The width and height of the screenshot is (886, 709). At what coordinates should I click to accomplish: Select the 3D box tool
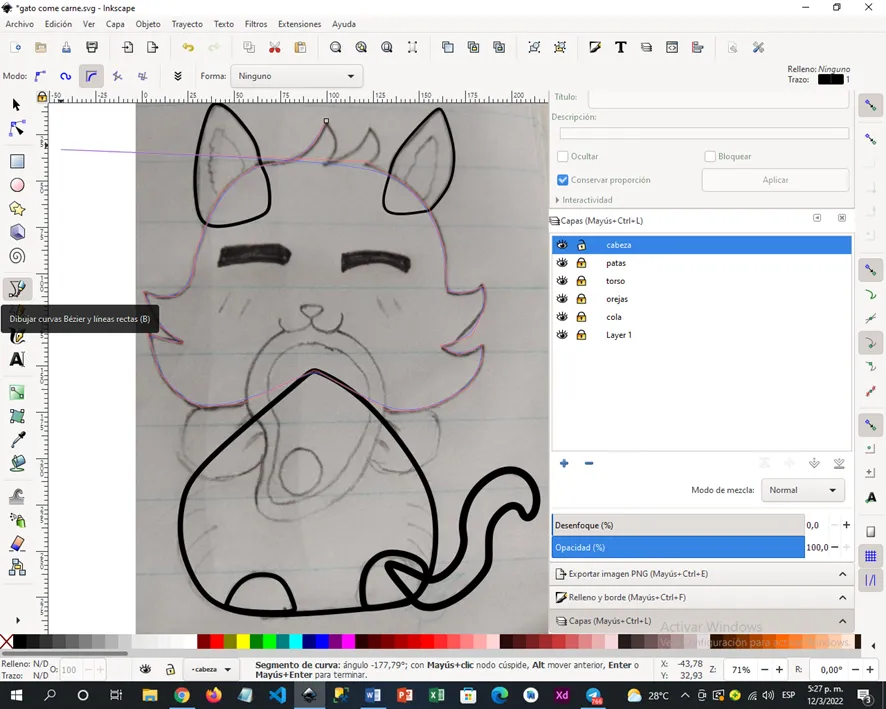pos(17,232)
